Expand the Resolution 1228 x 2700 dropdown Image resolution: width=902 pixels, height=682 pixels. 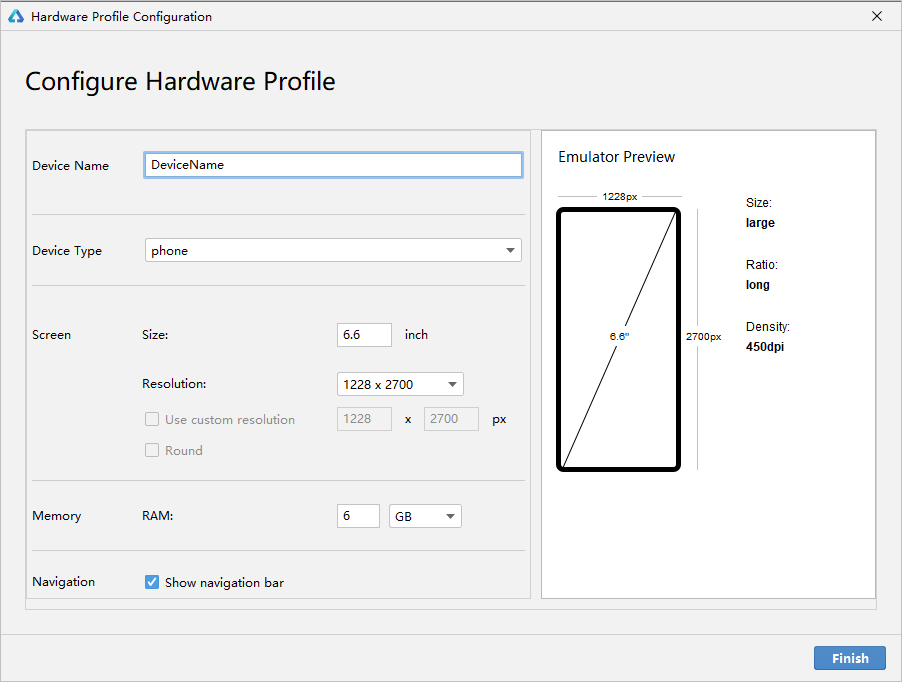[400, 384]
